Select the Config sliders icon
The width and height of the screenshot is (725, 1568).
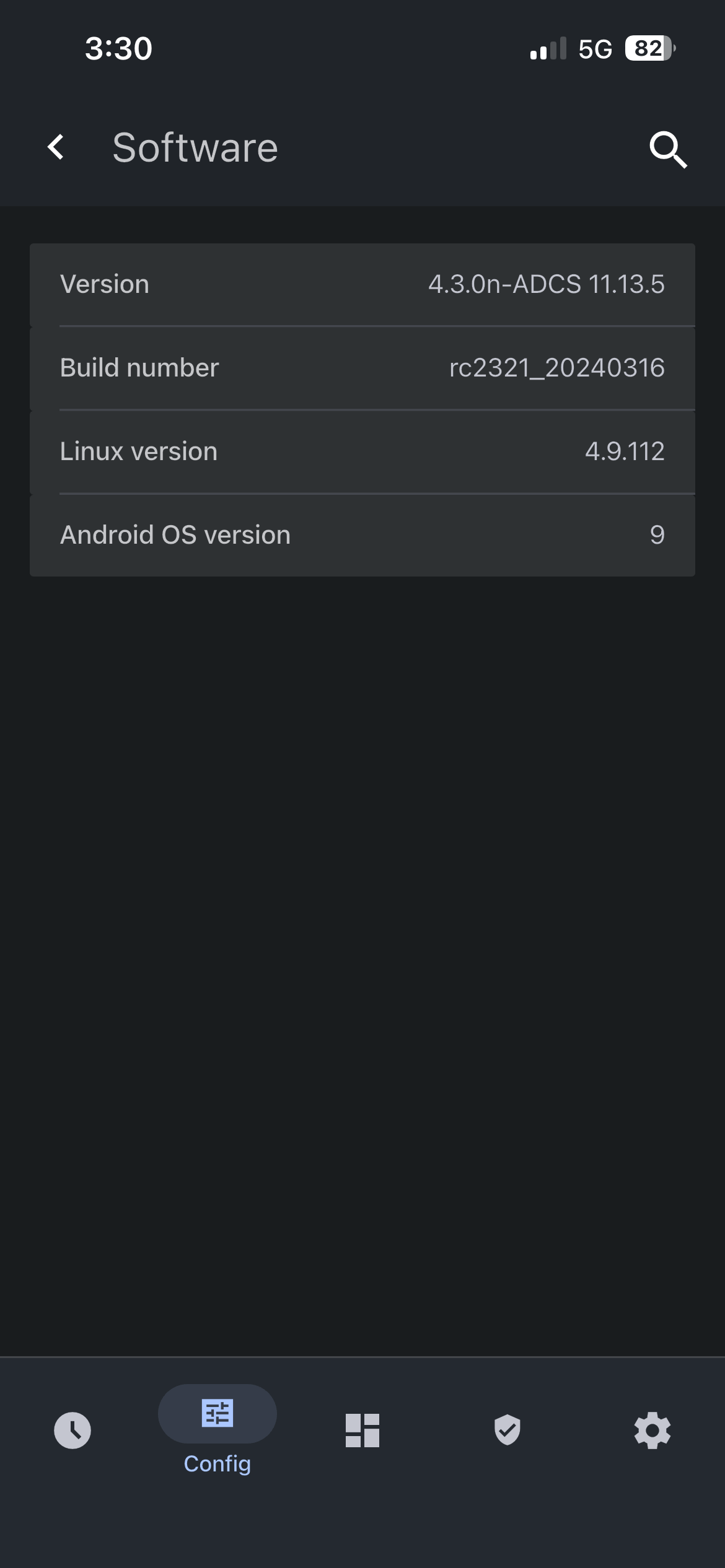tap(217, 1413)
